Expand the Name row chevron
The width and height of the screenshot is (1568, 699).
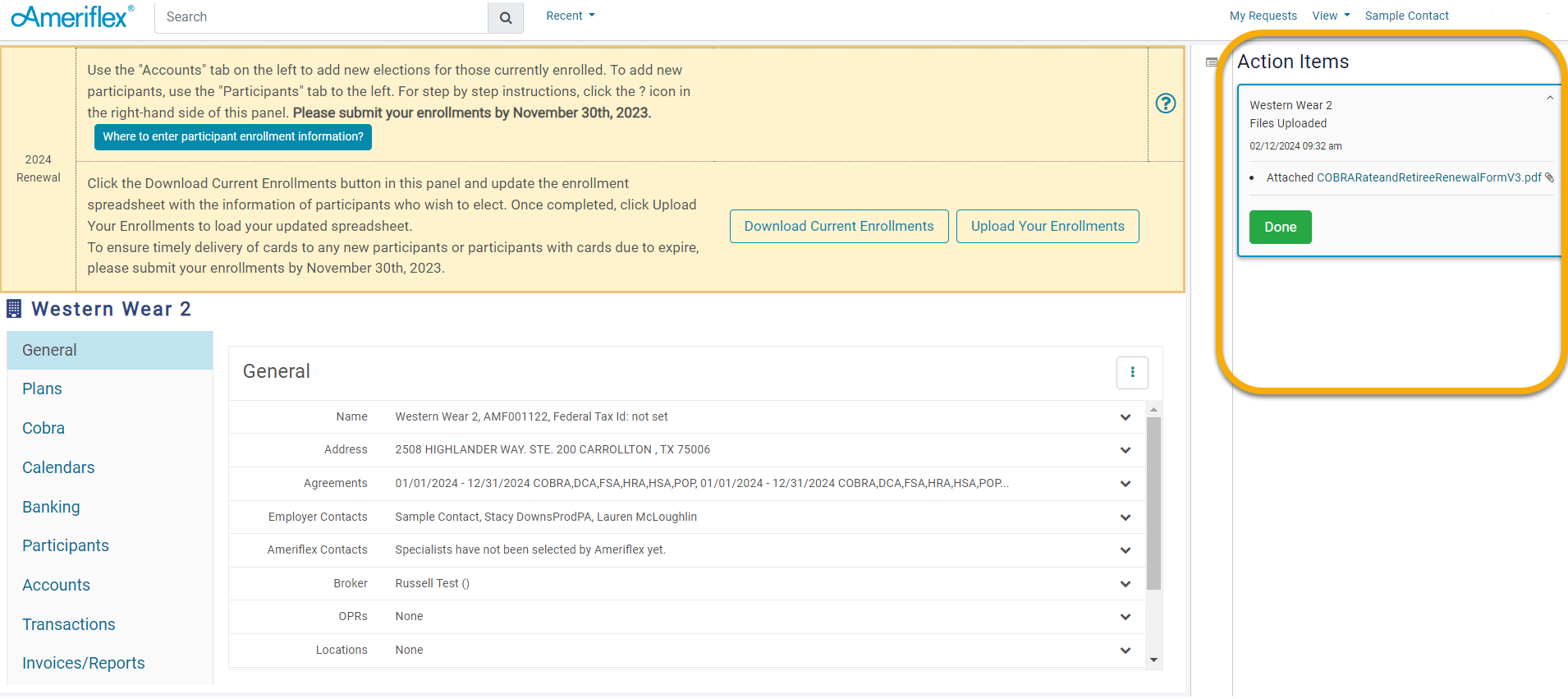1125,417
